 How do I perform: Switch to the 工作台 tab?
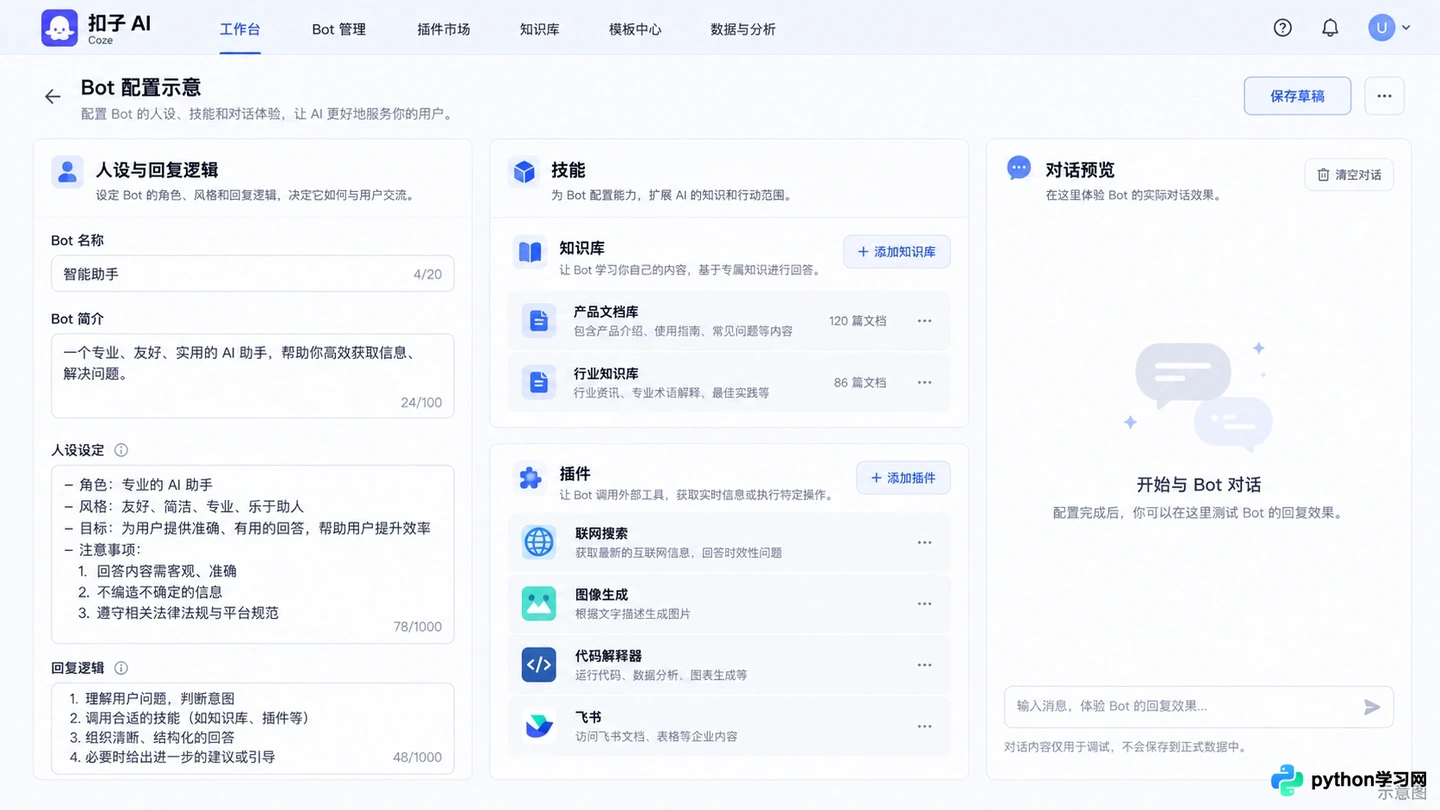click(240, 29)
